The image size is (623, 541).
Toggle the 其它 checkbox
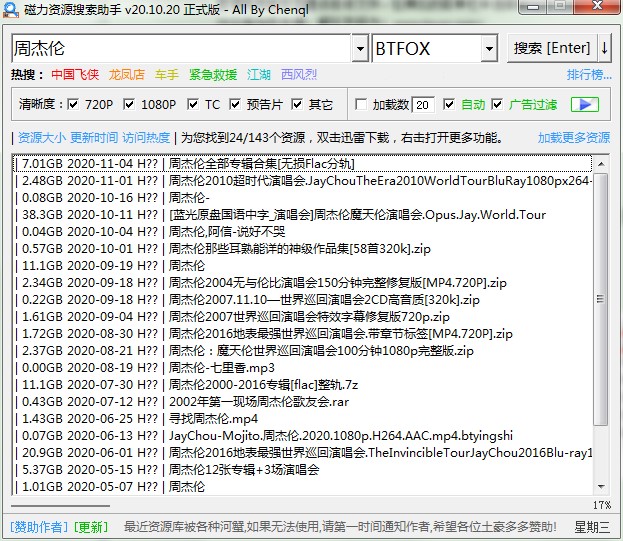click(x=297, y=104)
